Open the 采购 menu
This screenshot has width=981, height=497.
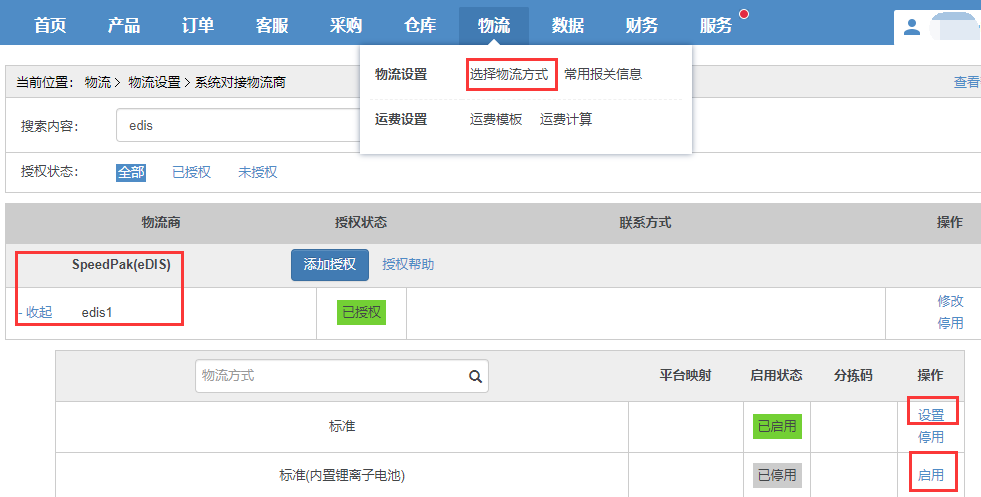tap(345, 25)
